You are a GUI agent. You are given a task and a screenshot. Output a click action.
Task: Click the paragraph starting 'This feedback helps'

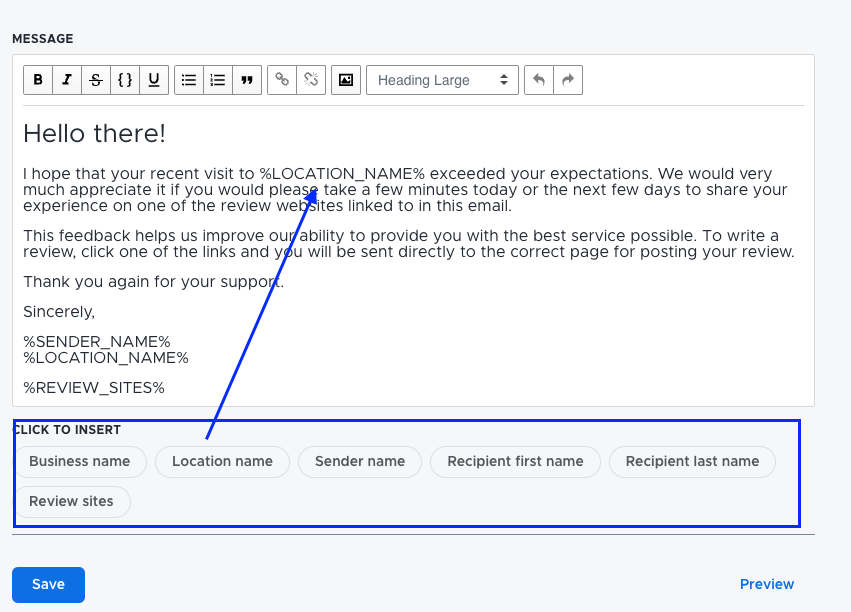pos(409,244)
